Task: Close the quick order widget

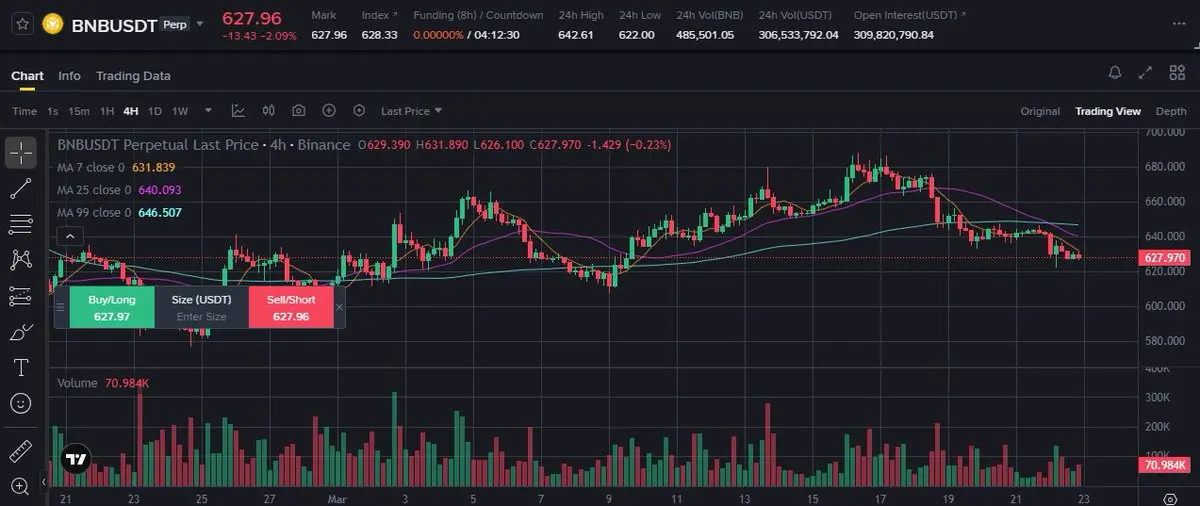Action: [x=339, y=308]
